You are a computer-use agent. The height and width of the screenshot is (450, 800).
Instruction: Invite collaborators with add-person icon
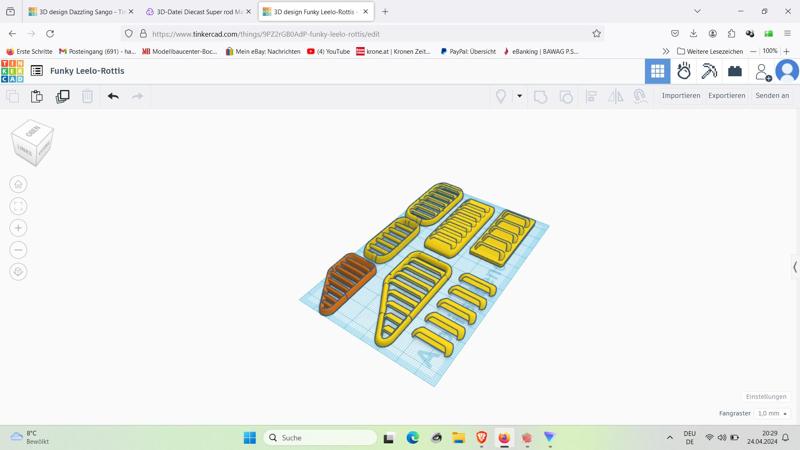(763, 72)
